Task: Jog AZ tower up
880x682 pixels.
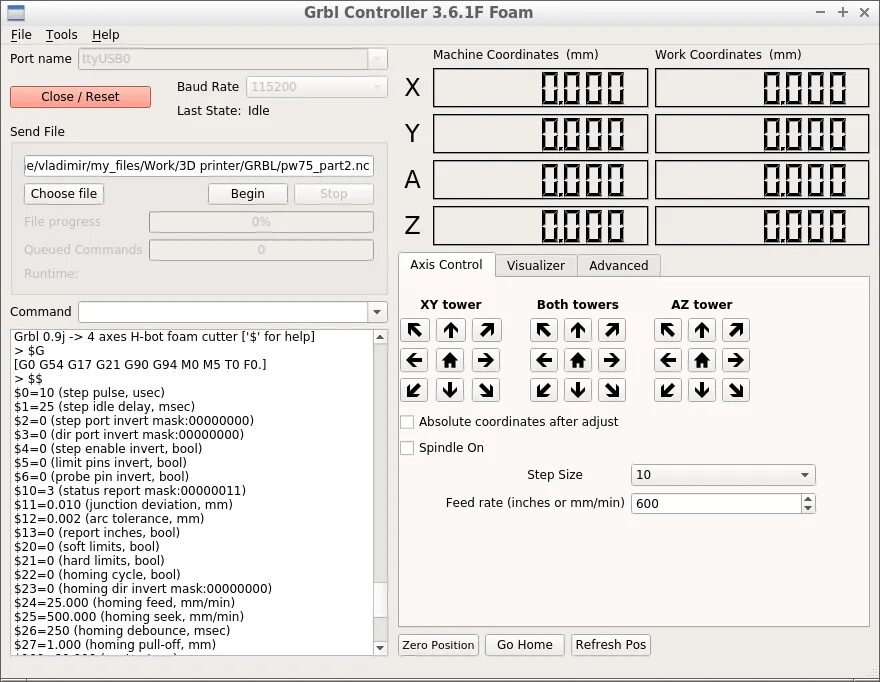Action: coord(702,330)
